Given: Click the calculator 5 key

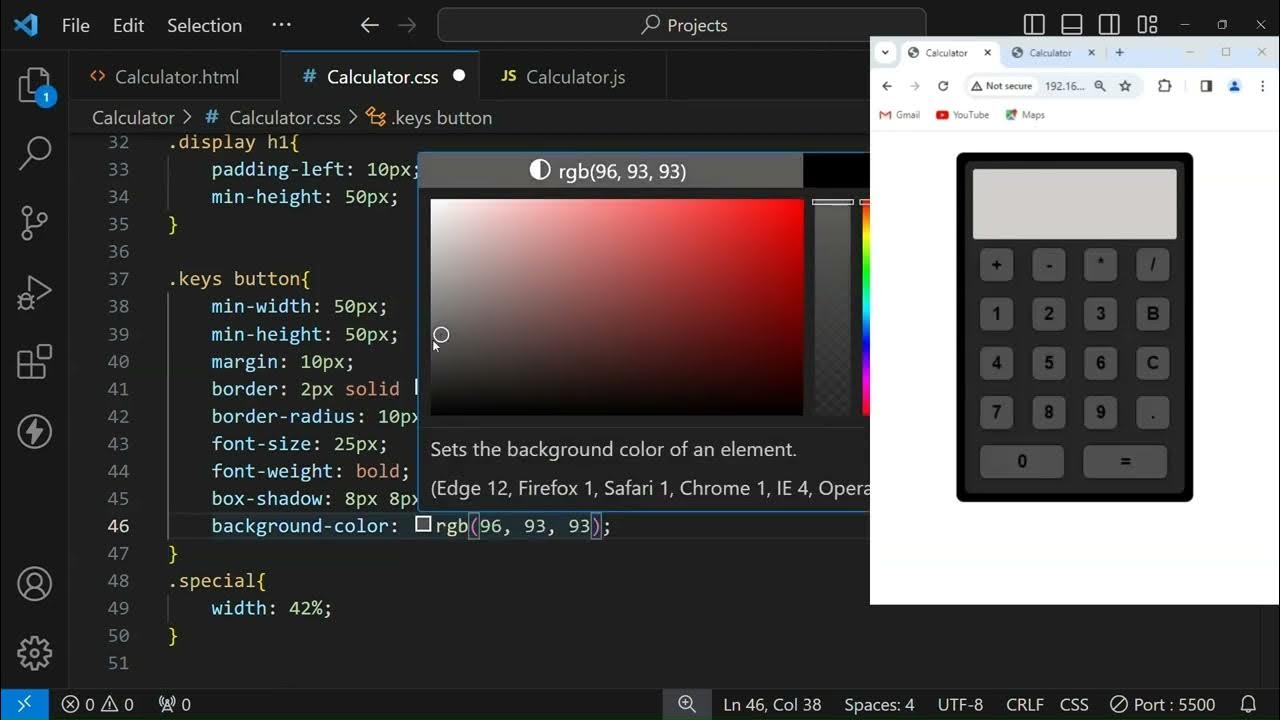Looking at the screenshot, I should (1048, 363).
